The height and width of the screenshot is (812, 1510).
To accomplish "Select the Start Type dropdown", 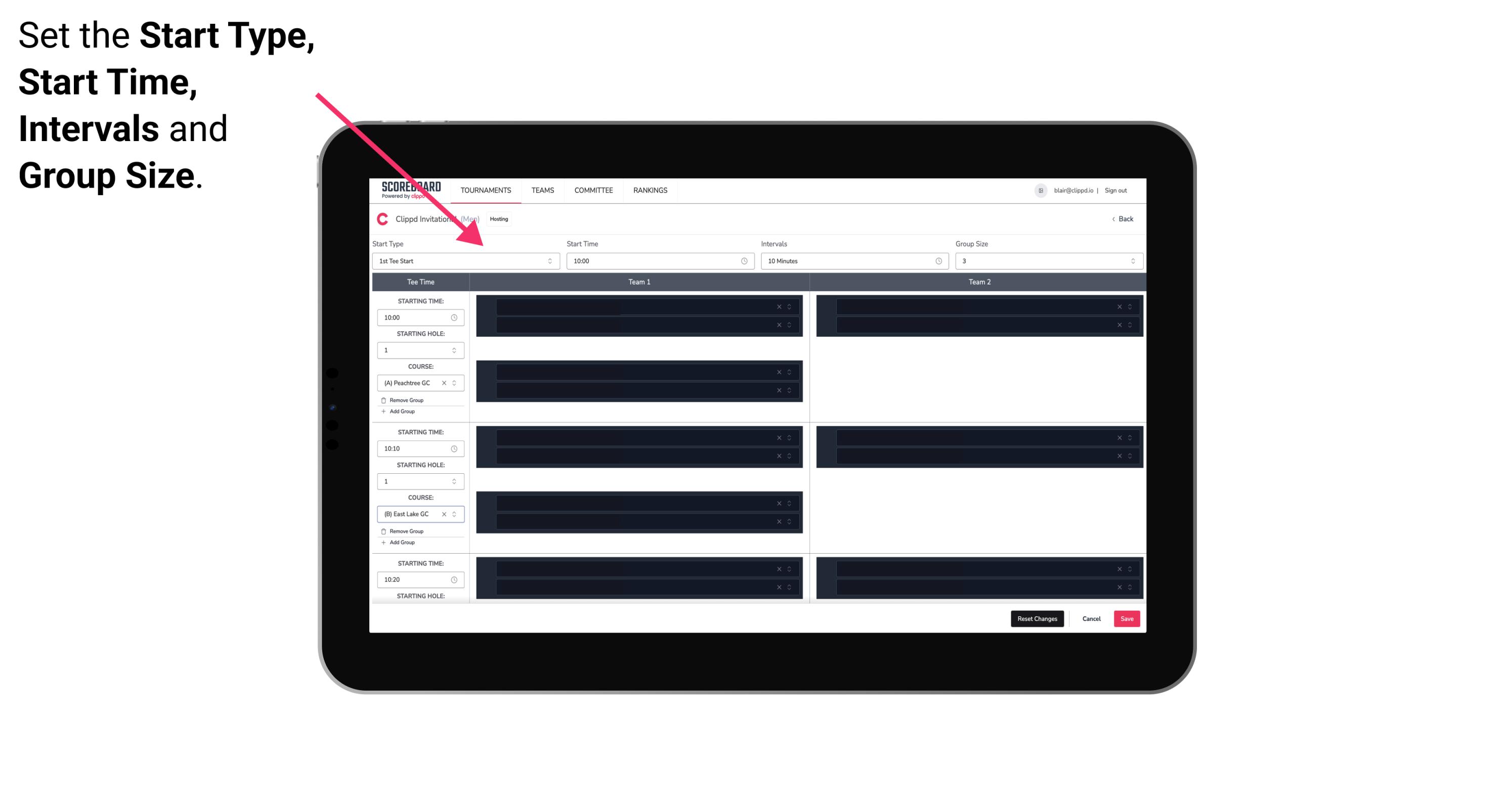I will point(464,262).
